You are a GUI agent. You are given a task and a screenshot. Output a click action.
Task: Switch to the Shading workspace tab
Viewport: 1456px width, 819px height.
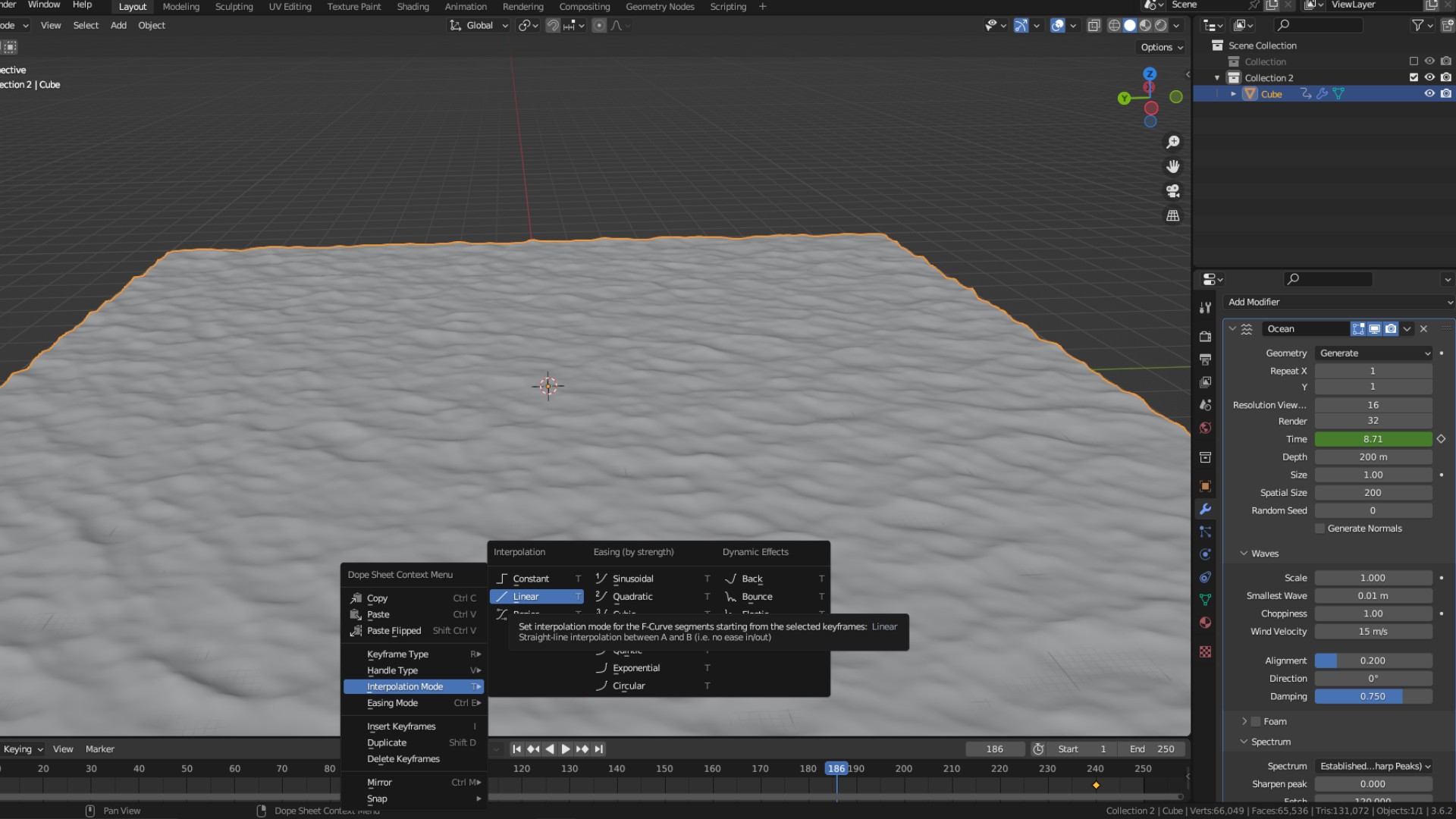[x=413, y=7]
